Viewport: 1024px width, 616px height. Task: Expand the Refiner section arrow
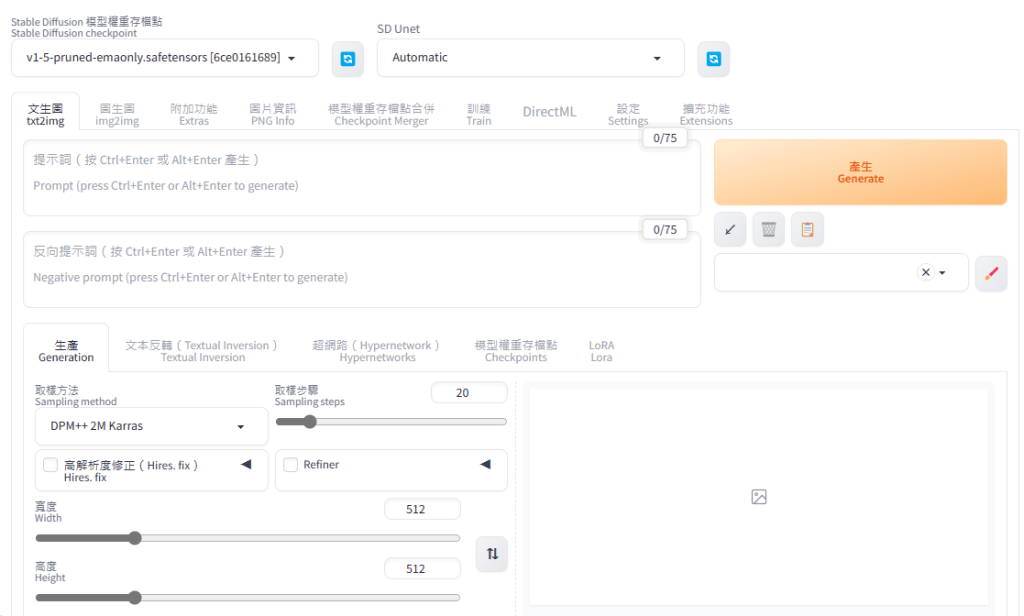(485, 465)
